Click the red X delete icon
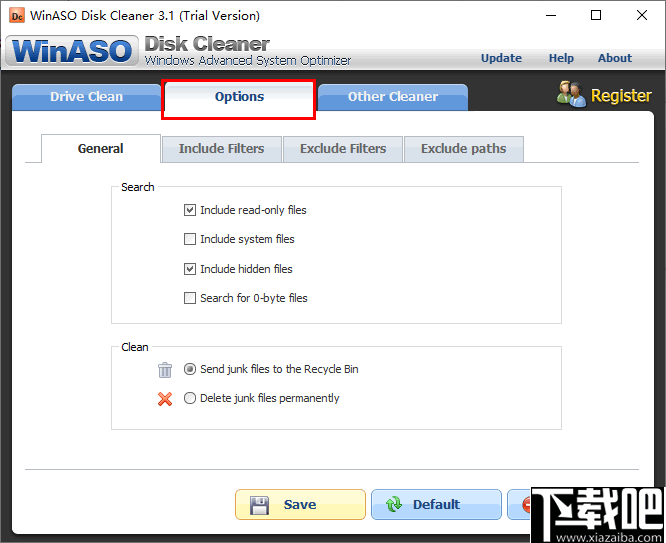 165,399
